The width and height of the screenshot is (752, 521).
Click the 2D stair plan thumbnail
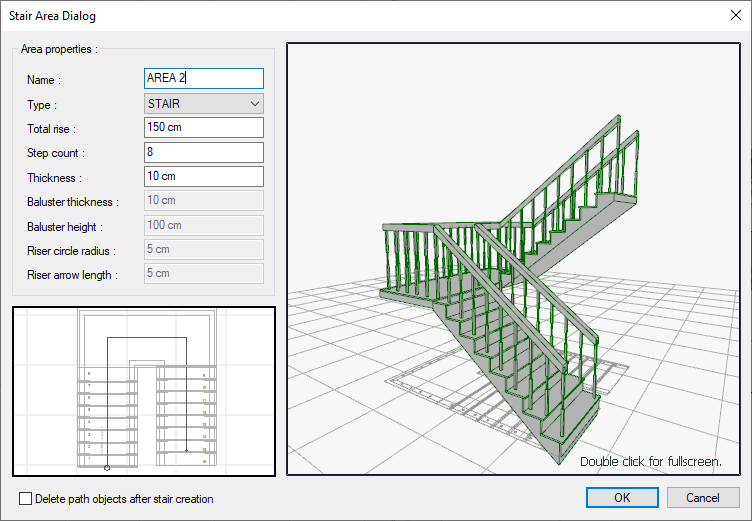[x=144, y=390]
